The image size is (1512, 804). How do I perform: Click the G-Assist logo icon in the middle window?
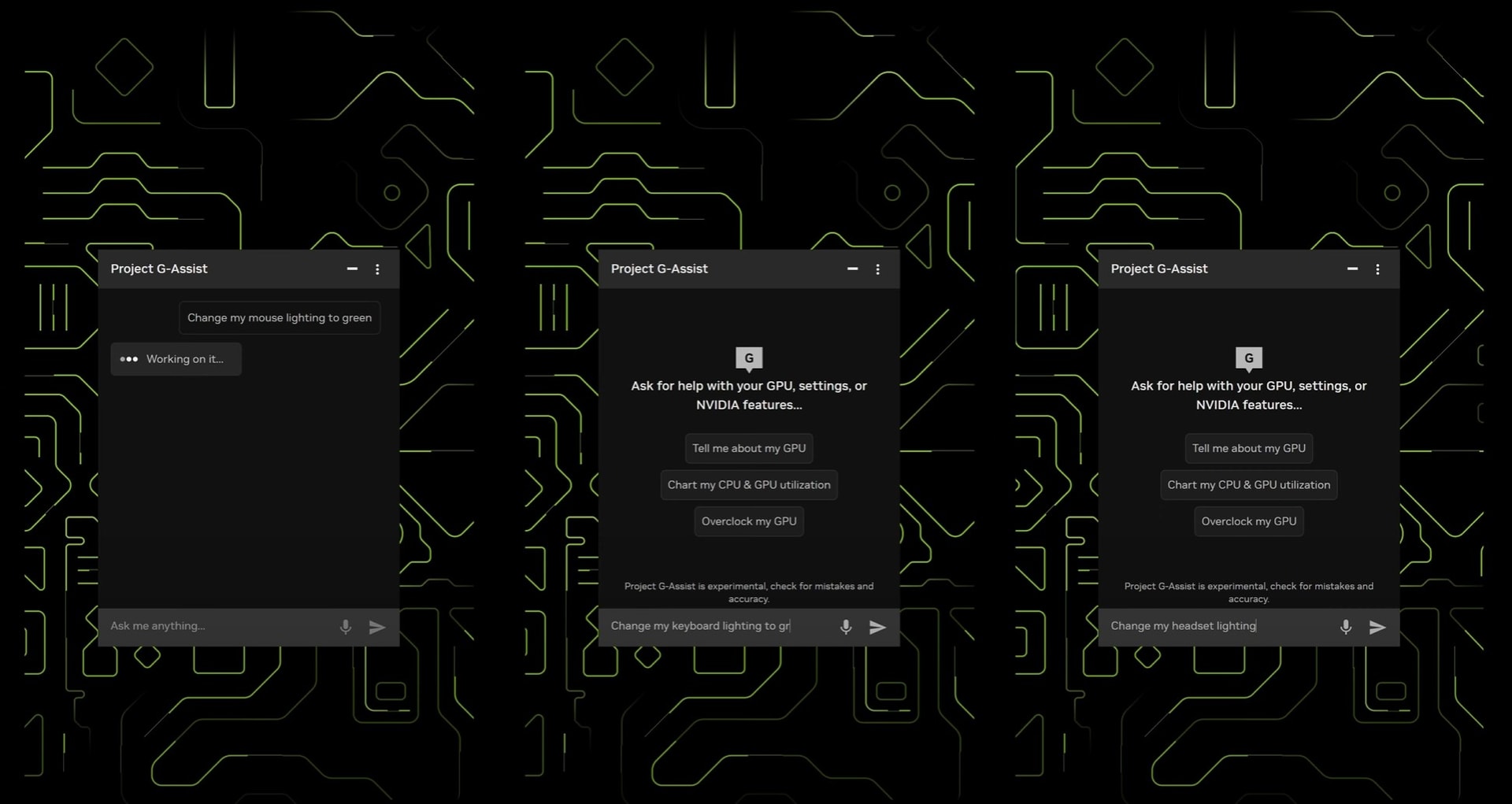tap(749, 358)
